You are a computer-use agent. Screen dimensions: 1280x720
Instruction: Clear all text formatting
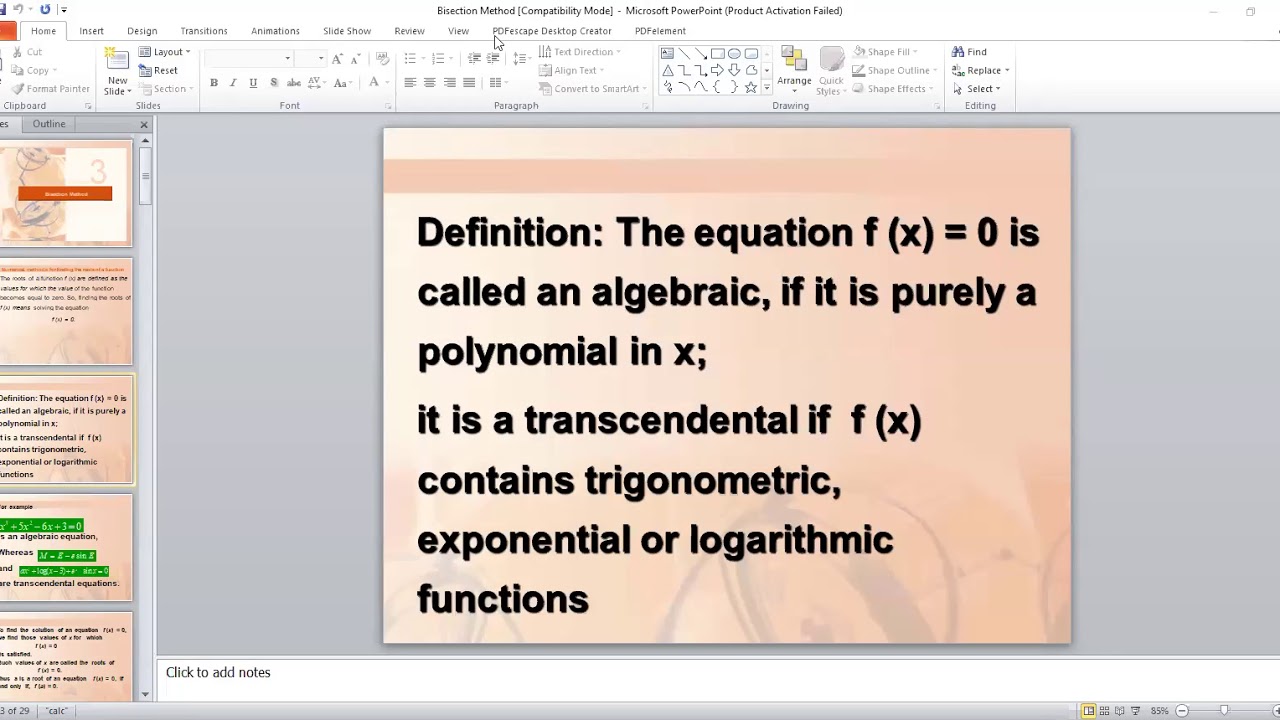(383, 59)
